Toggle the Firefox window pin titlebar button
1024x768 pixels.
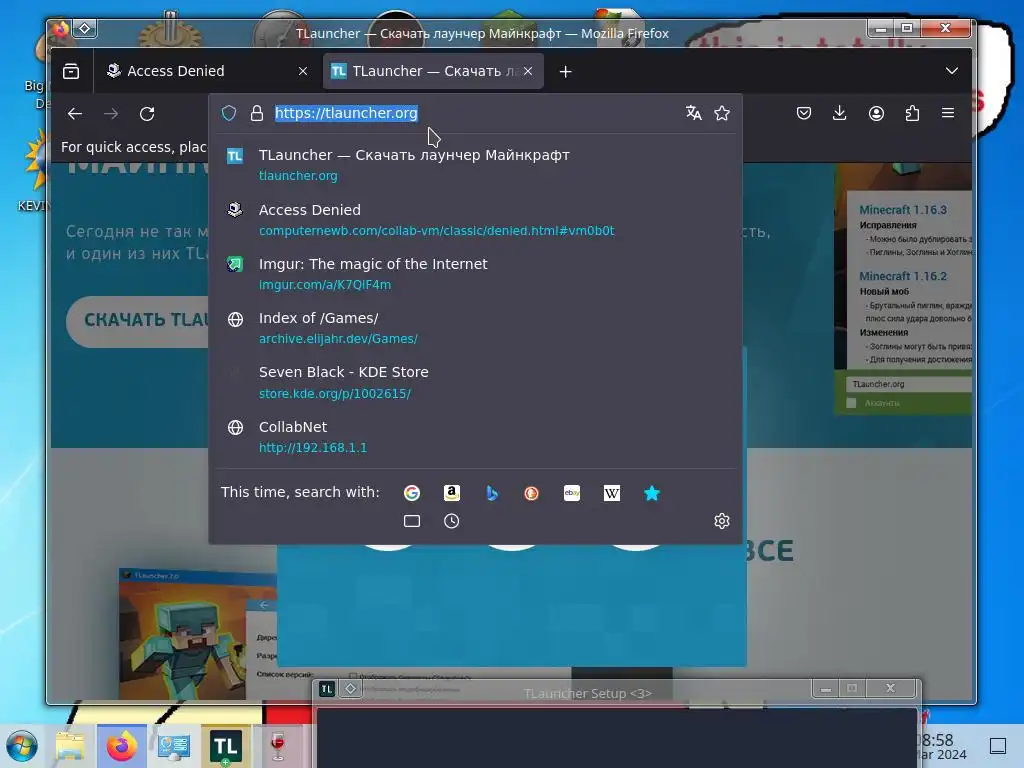85,28
